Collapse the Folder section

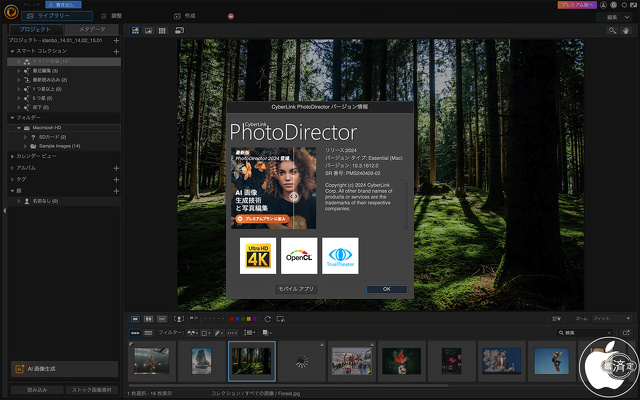(x=12, y=118)
